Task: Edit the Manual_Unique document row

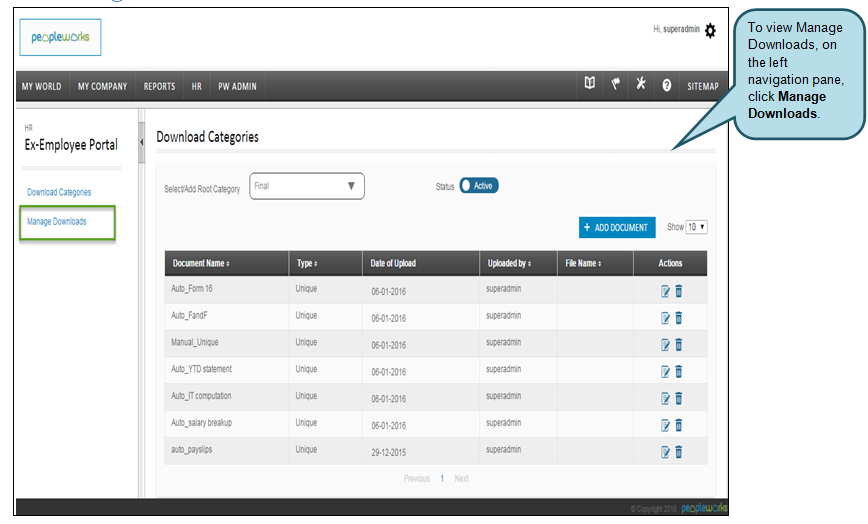Action: [x=665, y=345]
